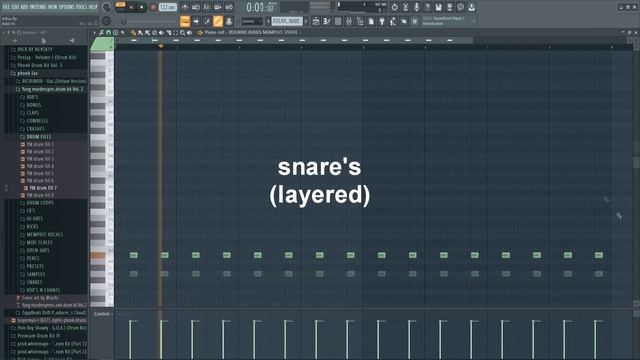640x360 pixels.
Task: Click the first velocity bar in Control lane
Action: (131, 340)
